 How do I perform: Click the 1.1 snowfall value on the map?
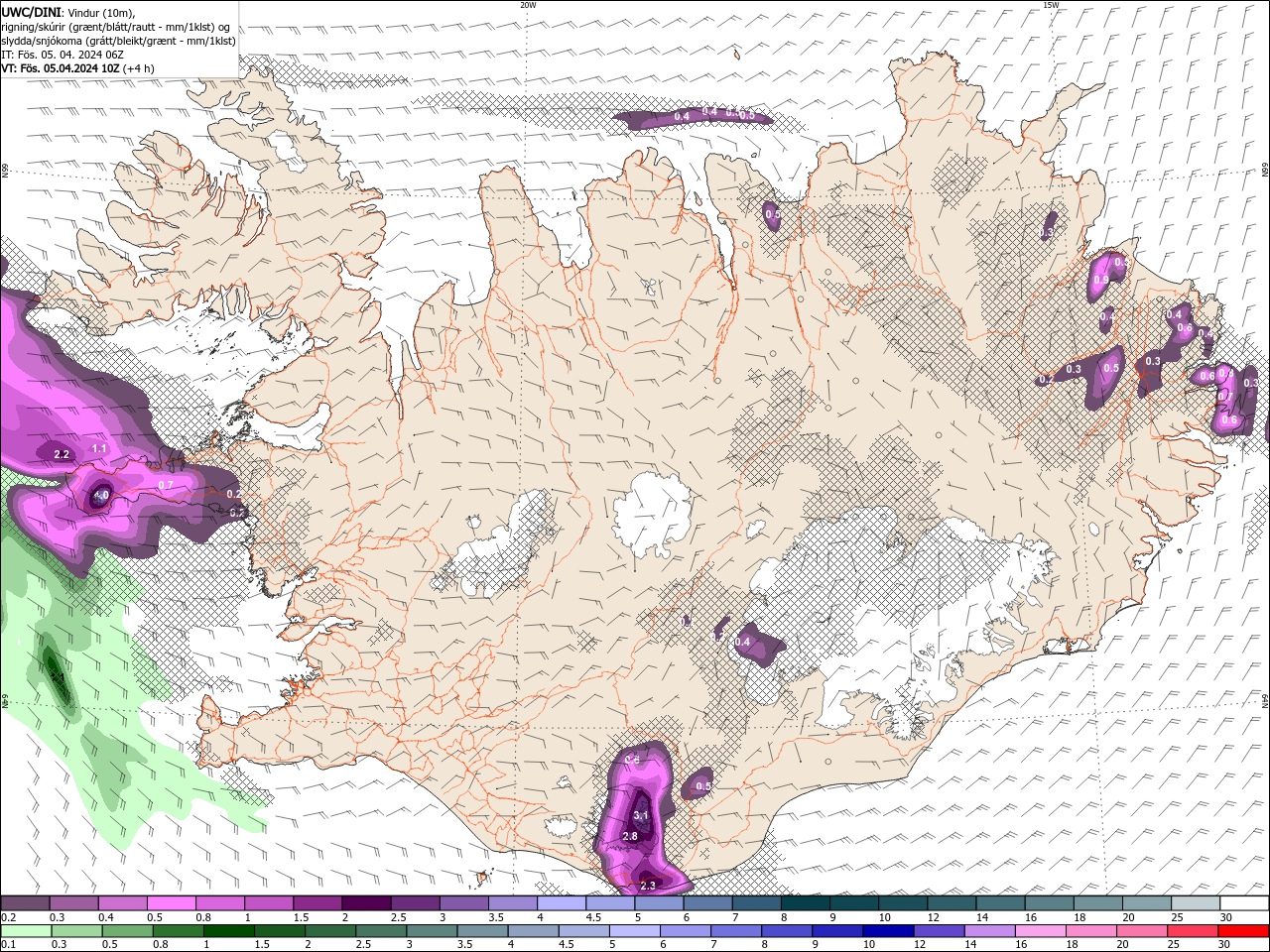[99, 448]
